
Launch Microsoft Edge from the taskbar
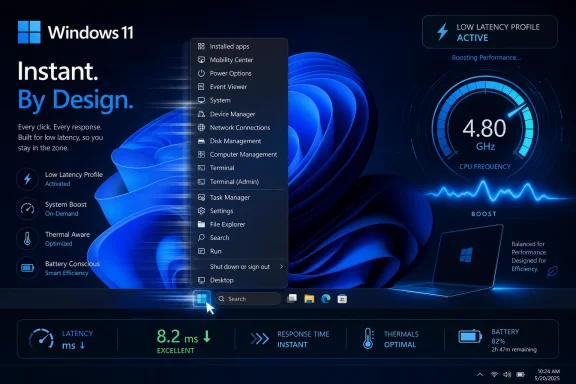coord(326,299)
